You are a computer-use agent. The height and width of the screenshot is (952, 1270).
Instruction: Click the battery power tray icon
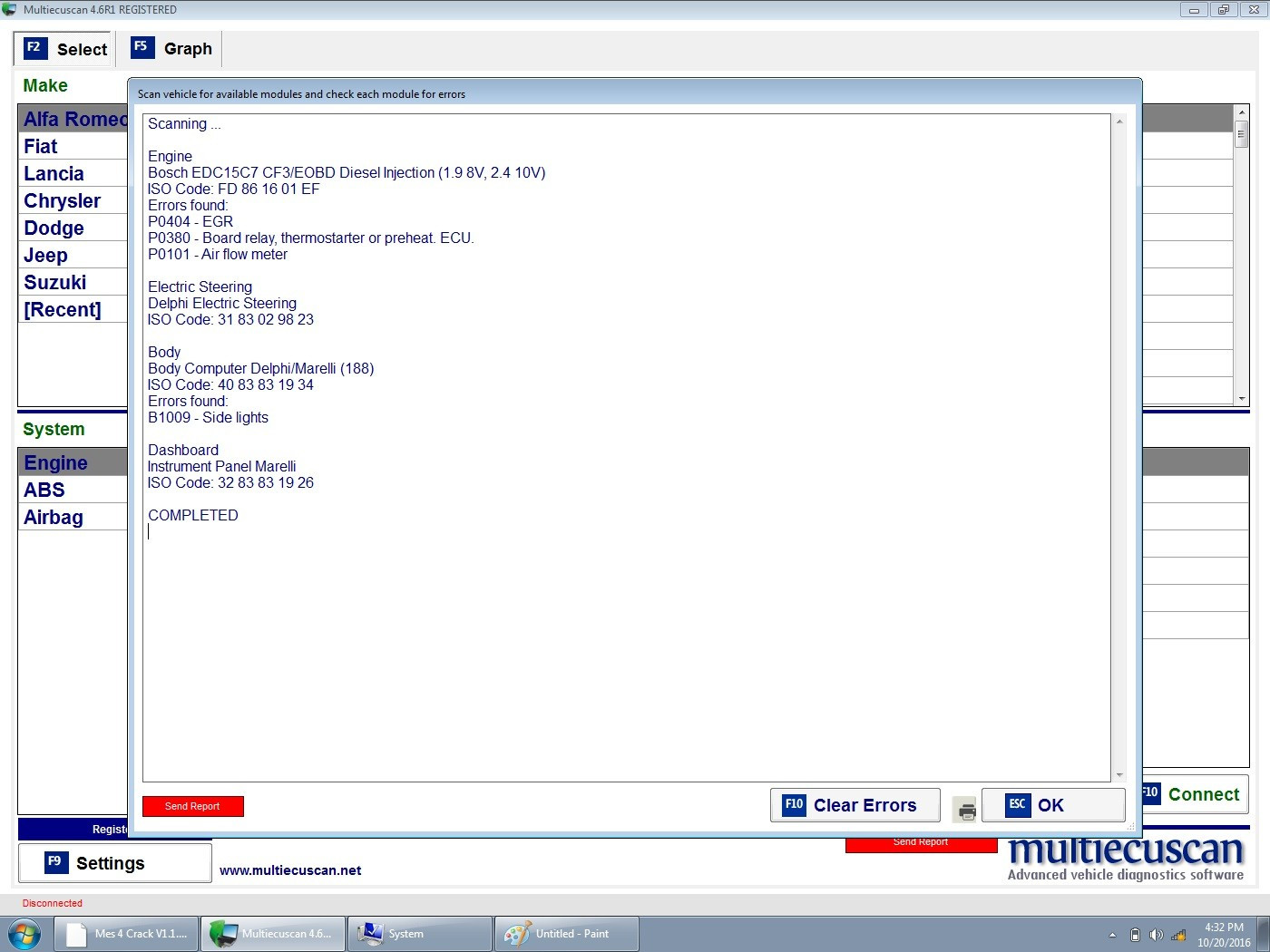point(1135,935)
